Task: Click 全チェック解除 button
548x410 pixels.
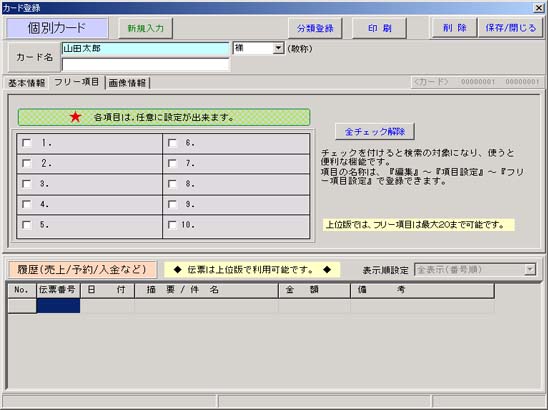Action: pyautogui.click(x=375, y=132)
